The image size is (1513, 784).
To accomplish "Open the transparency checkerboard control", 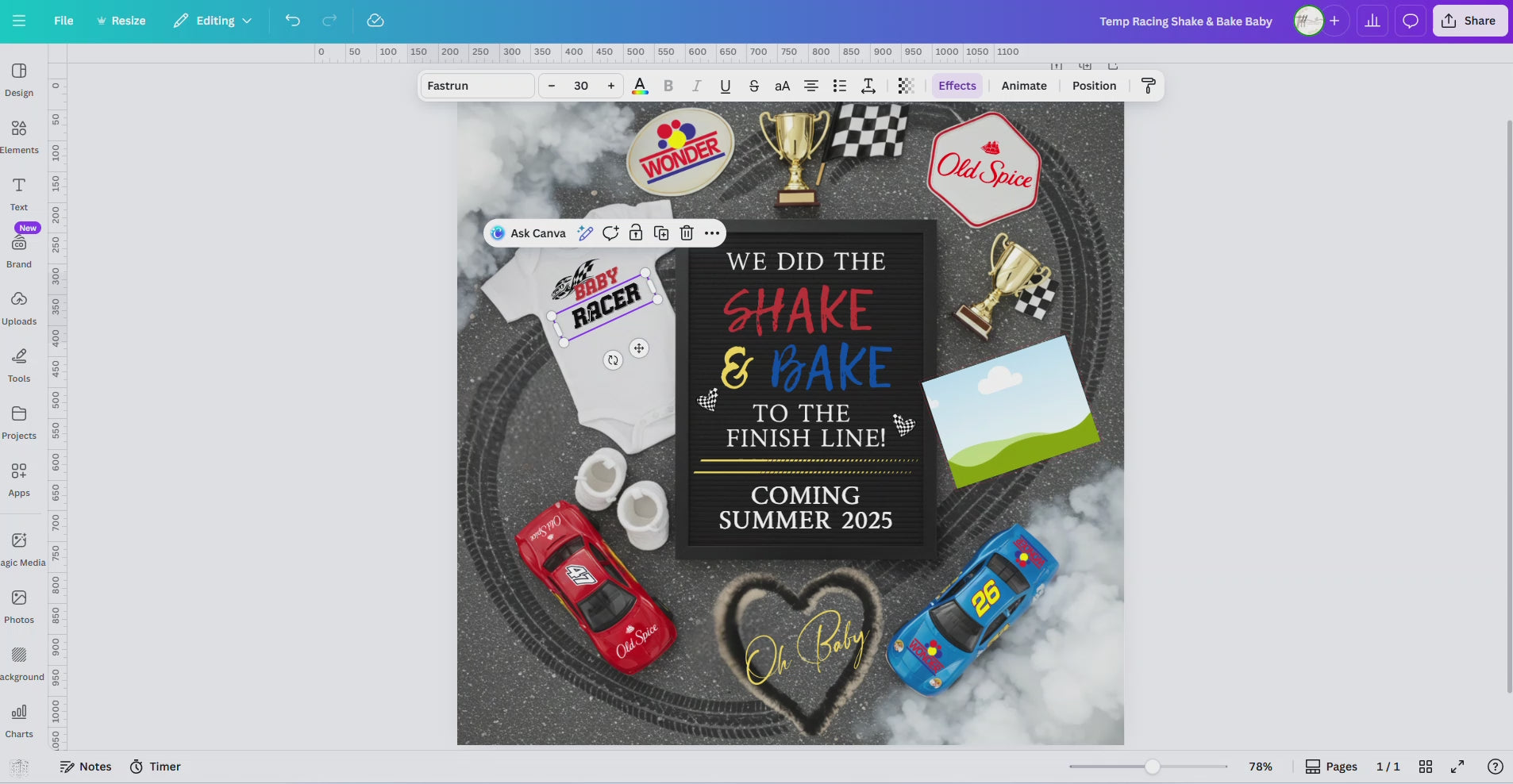I will (907, 85).
